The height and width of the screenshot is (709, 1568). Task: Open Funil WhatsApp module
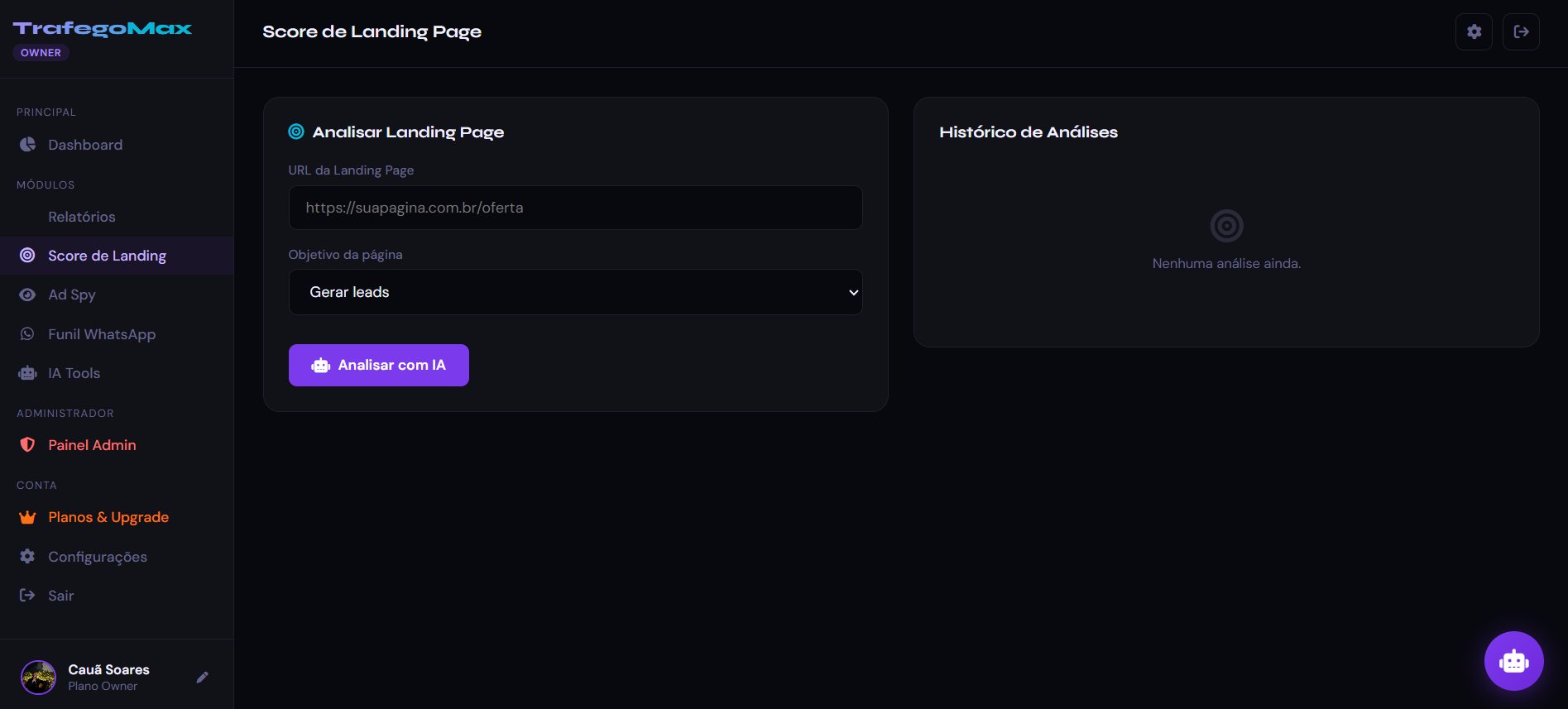(x=117, y=334)
